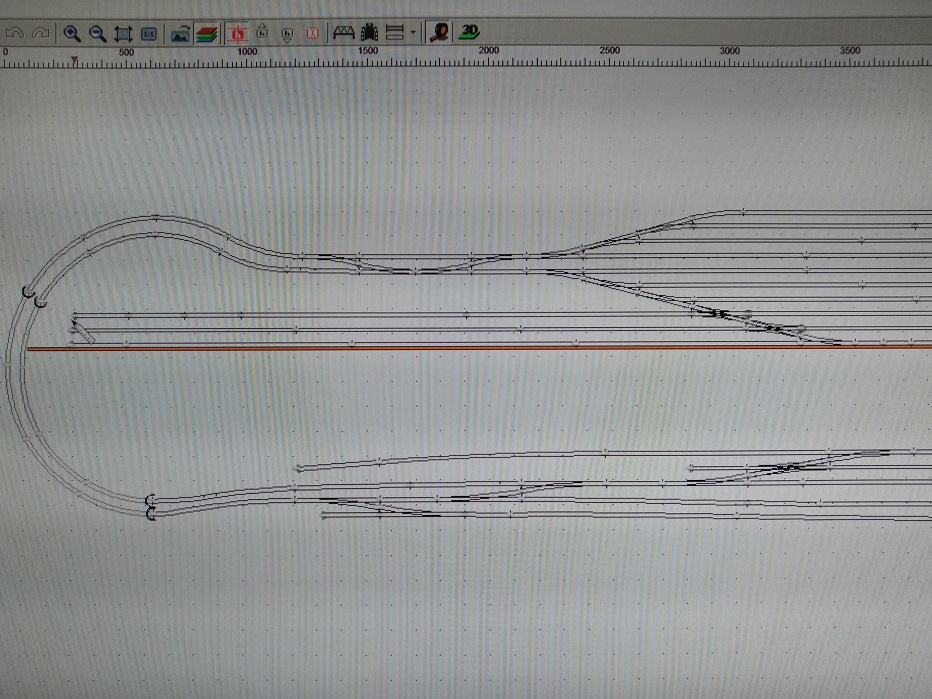Toggle the highlighted red toolbar button
The width and height of the screenshot is (932, 699).
(x=238, y=33)
